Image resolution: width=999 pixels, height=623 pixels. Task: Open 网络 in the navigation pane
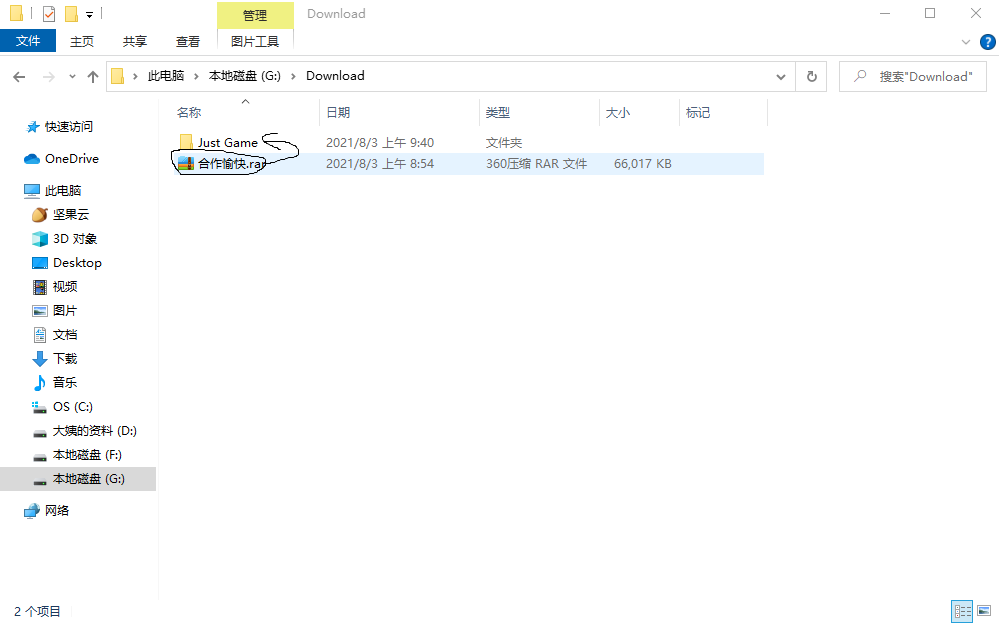[x=56, y=511]
